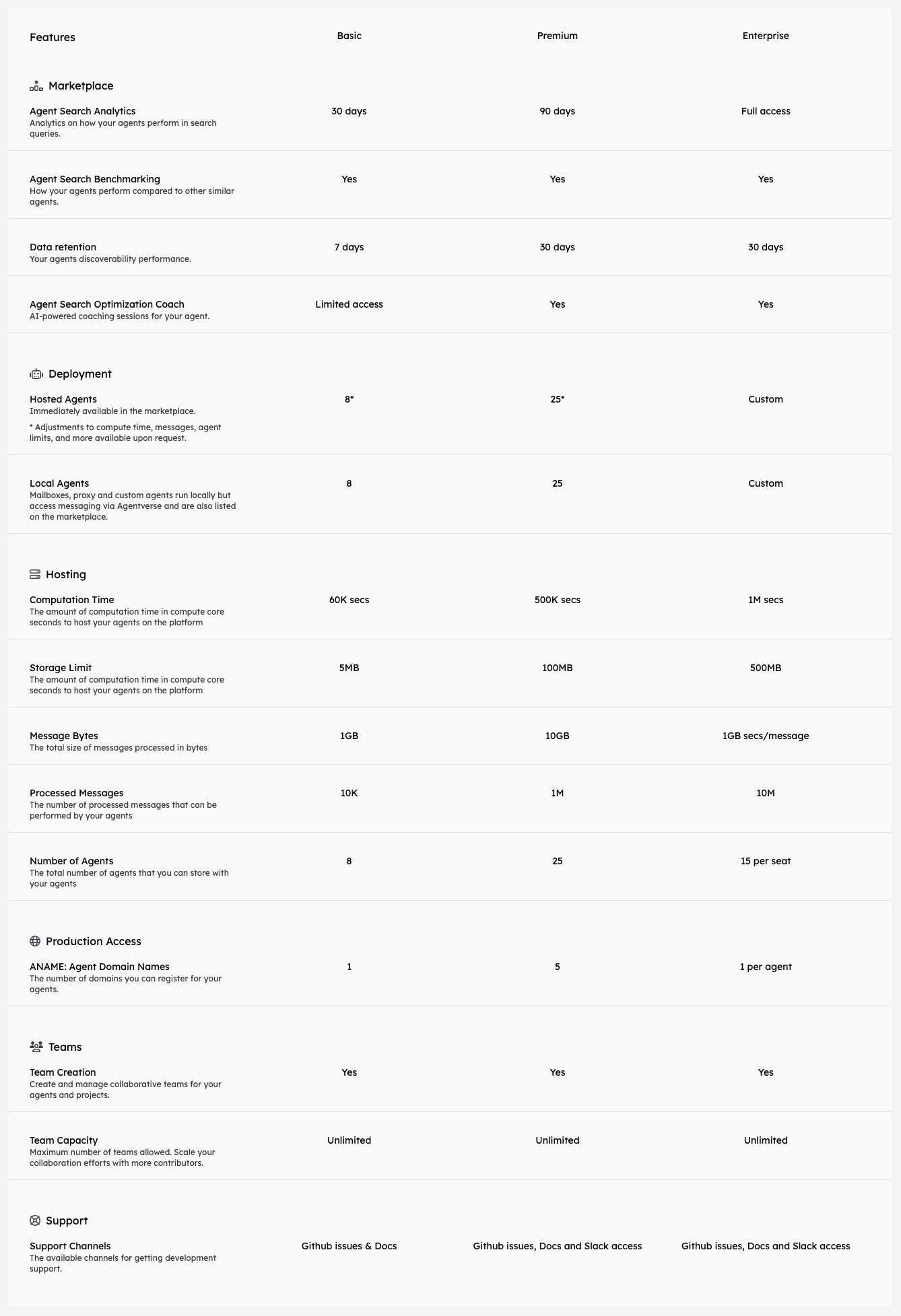Select the Premium plan column header
The height and width of the screenshot is (1316, 901).
(557, 36)
